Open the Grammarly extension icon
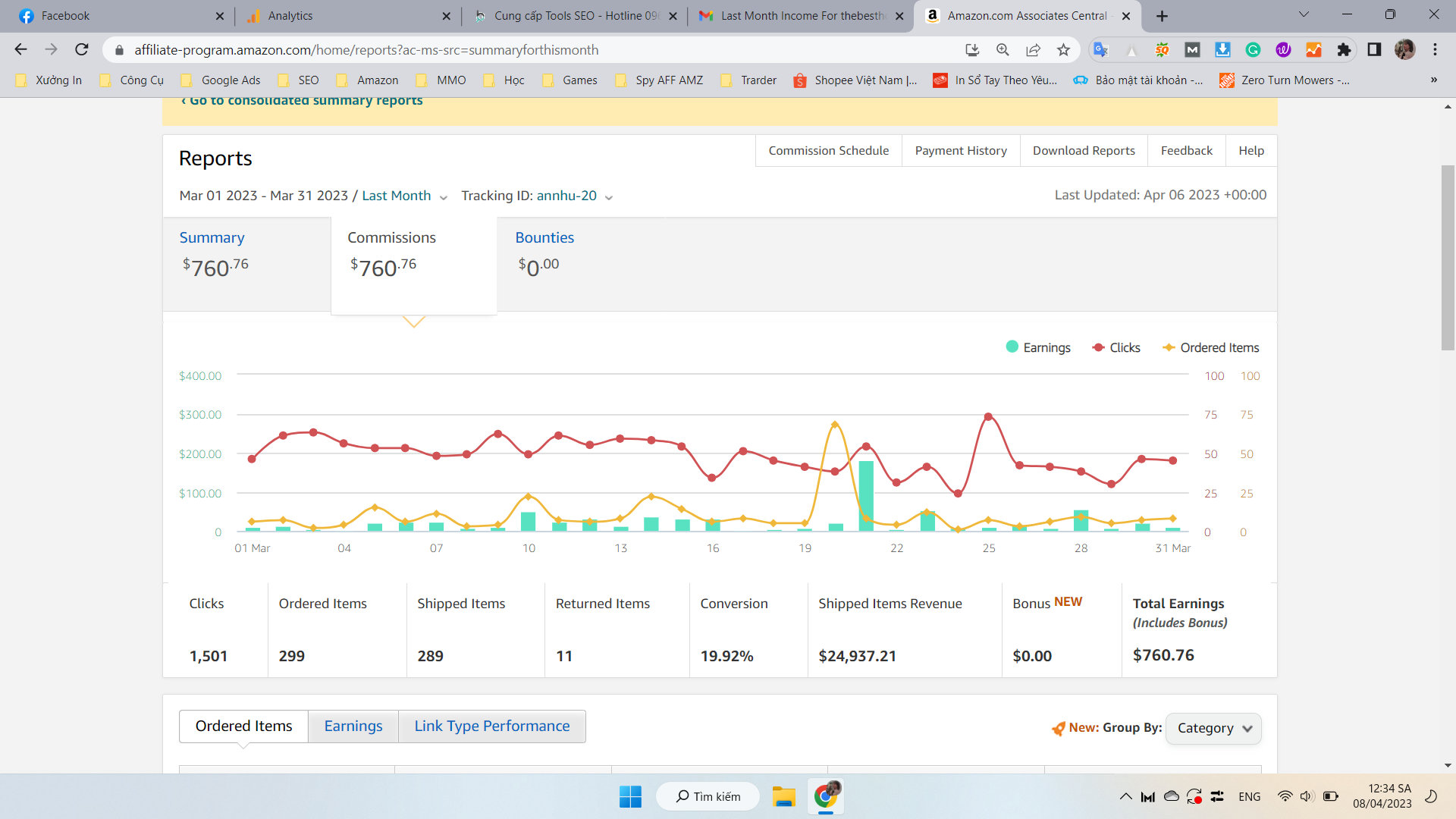The height and width of the screenshot is (819, 1456). (x=1253, y=49)
